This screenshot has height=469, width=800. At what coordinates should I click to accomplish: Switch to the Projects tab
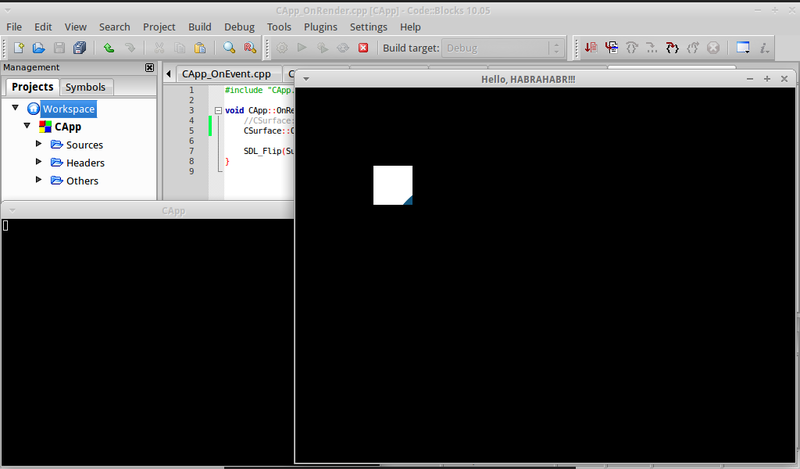[33, 87]
